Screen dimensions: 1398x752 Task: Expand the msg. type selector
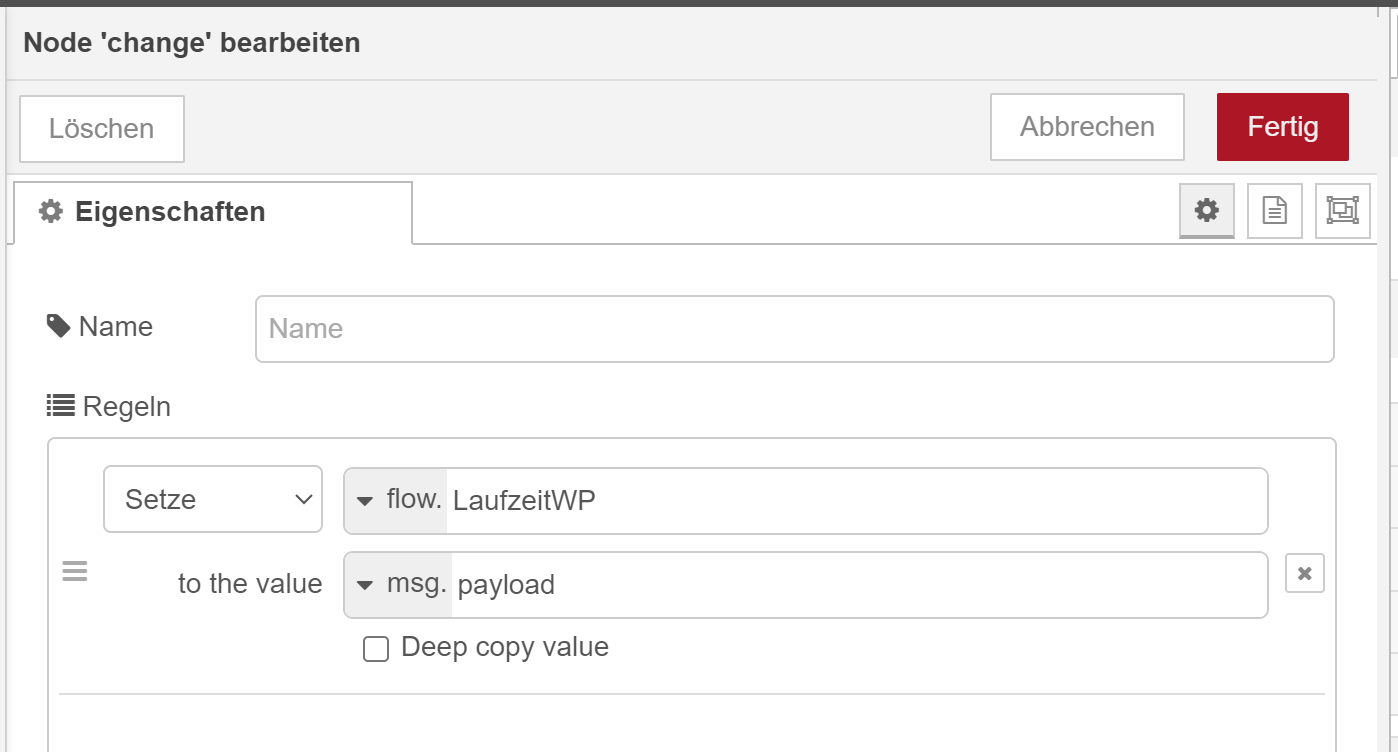click(x=398, y=585)
